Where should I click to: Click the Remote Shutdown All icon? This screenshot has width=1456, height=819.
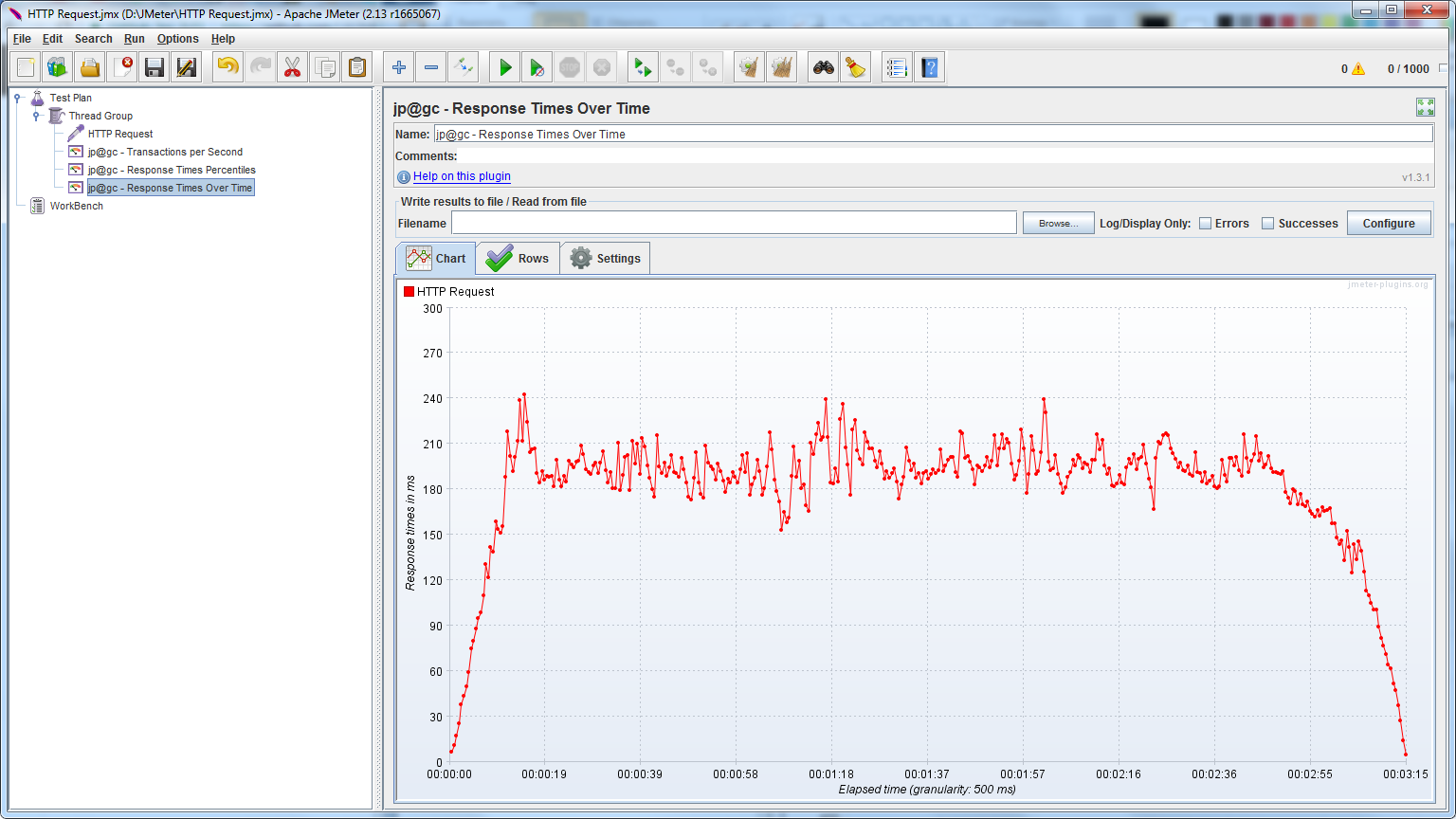708,67
